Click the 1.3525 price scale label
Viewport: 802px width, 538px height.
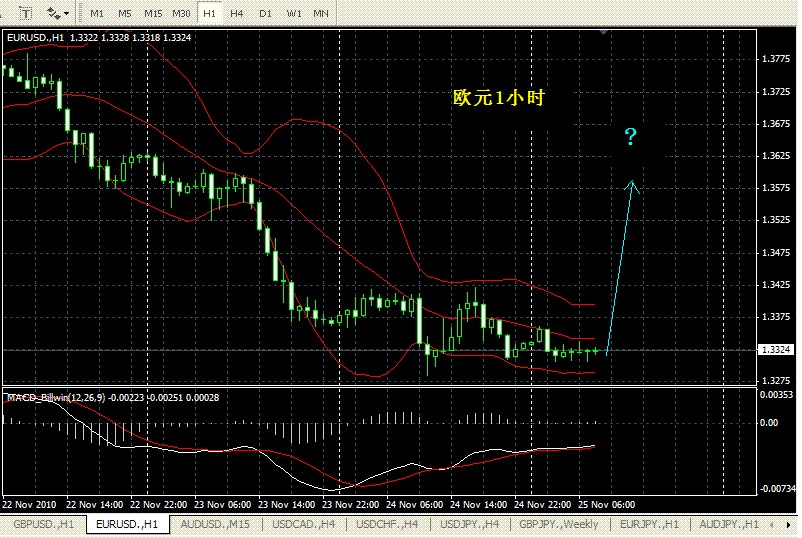click(776, 220)
